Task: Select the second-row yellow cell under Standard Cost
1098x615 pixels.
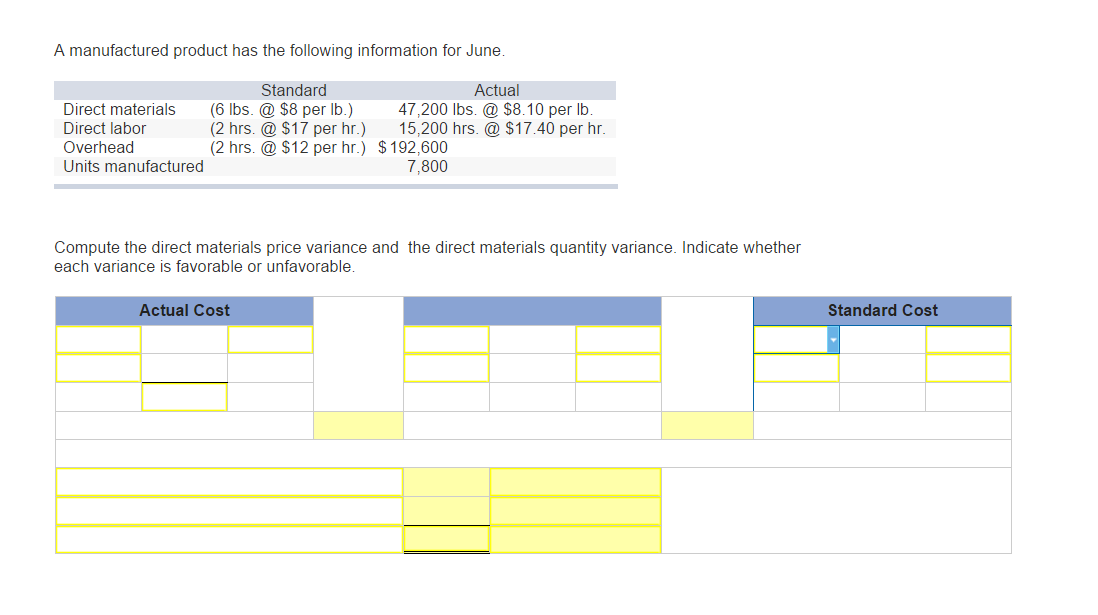Action: (x=795, y=367)
